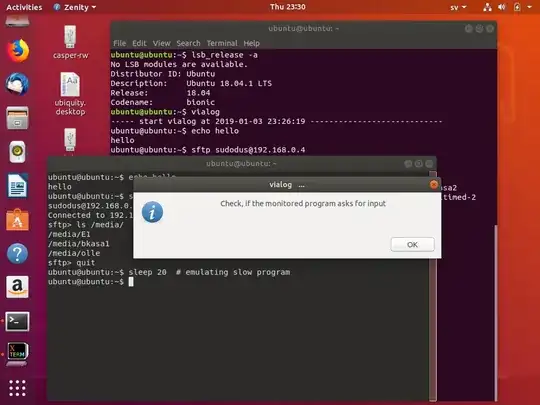This screenshot has width=540, height=405.
Task: Launch Firefox from the dock
Action: [18, 51]
